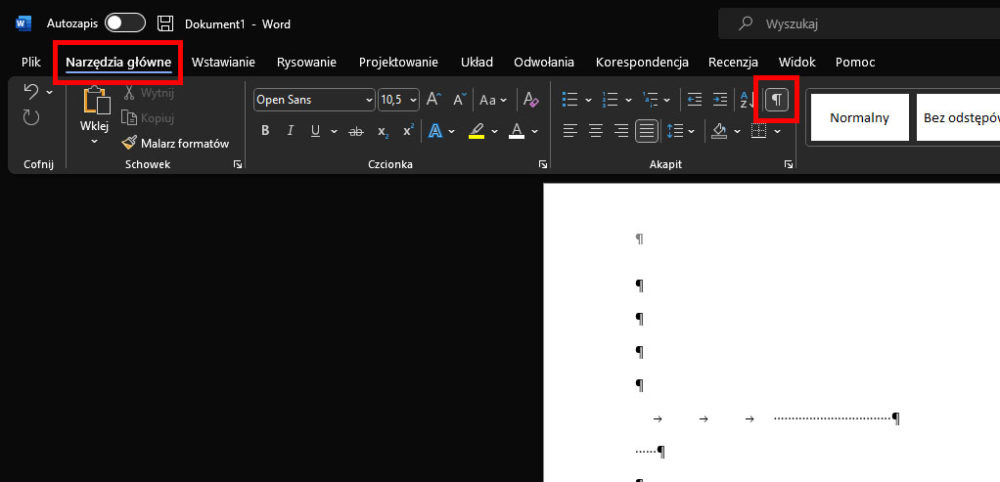Open the Projektowanie tab
This screenshot has width=1000, height=482.
[398, 62]
